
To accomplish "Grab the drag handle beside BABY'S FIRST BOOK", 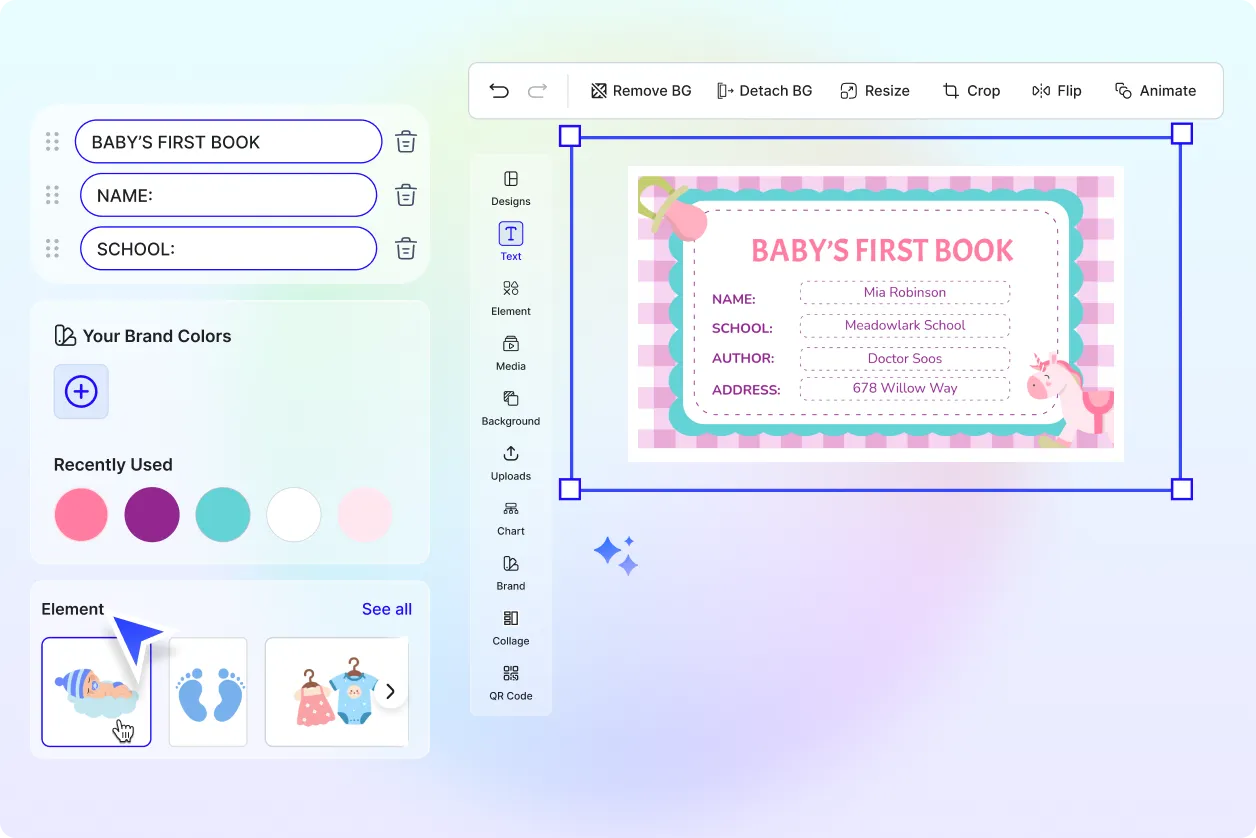I will [53, 142].
